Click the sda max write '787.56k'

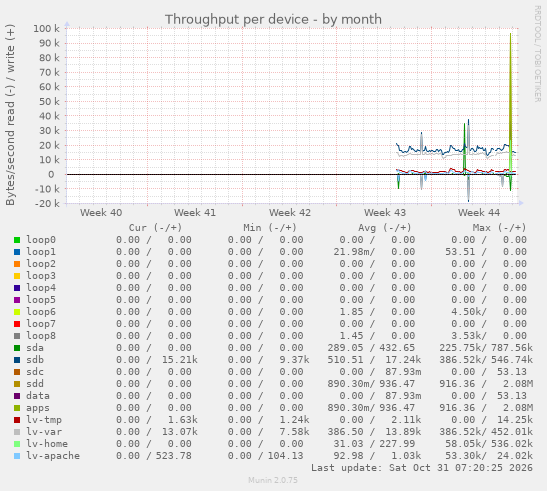tap(512, 348)
